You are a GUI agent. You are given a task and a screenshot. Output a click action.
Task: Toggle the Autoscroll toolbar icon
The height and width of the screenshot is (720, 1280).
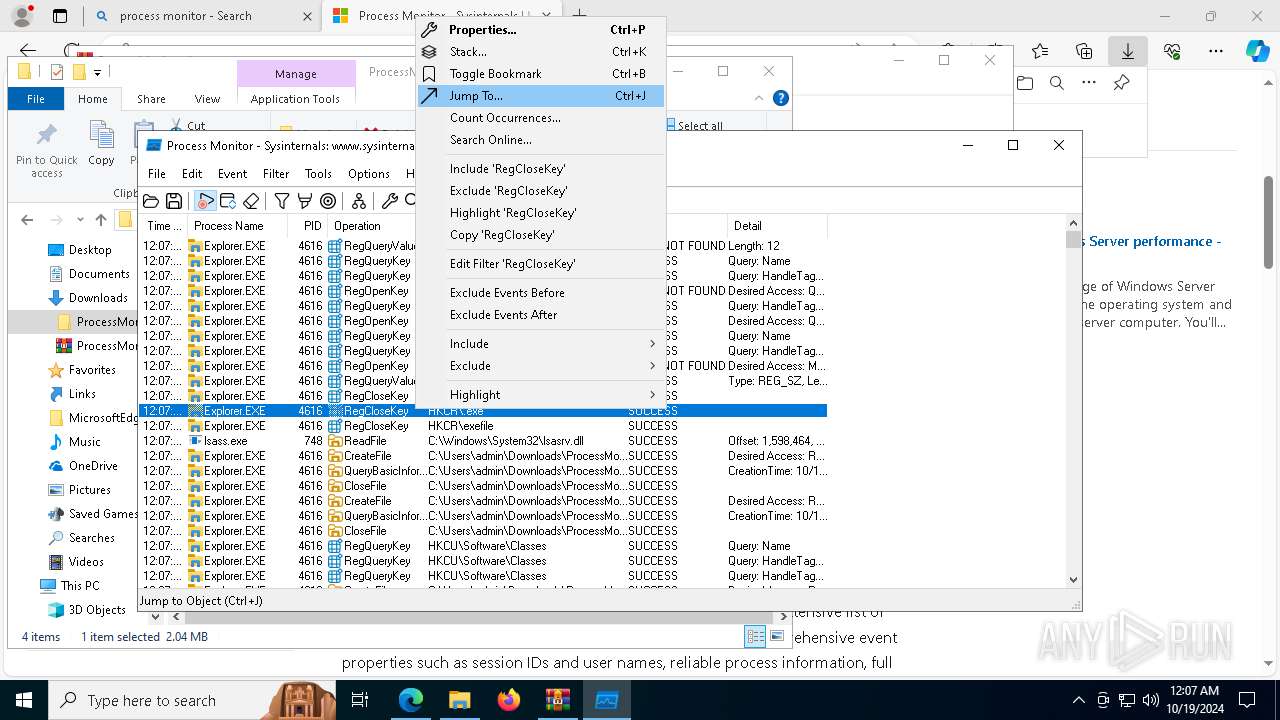pos(228,201)
